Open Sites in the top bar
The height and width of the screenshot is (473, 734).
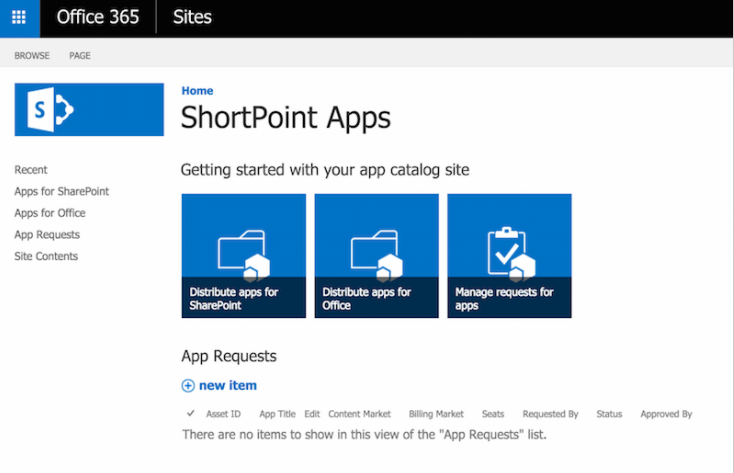[192, 17]
